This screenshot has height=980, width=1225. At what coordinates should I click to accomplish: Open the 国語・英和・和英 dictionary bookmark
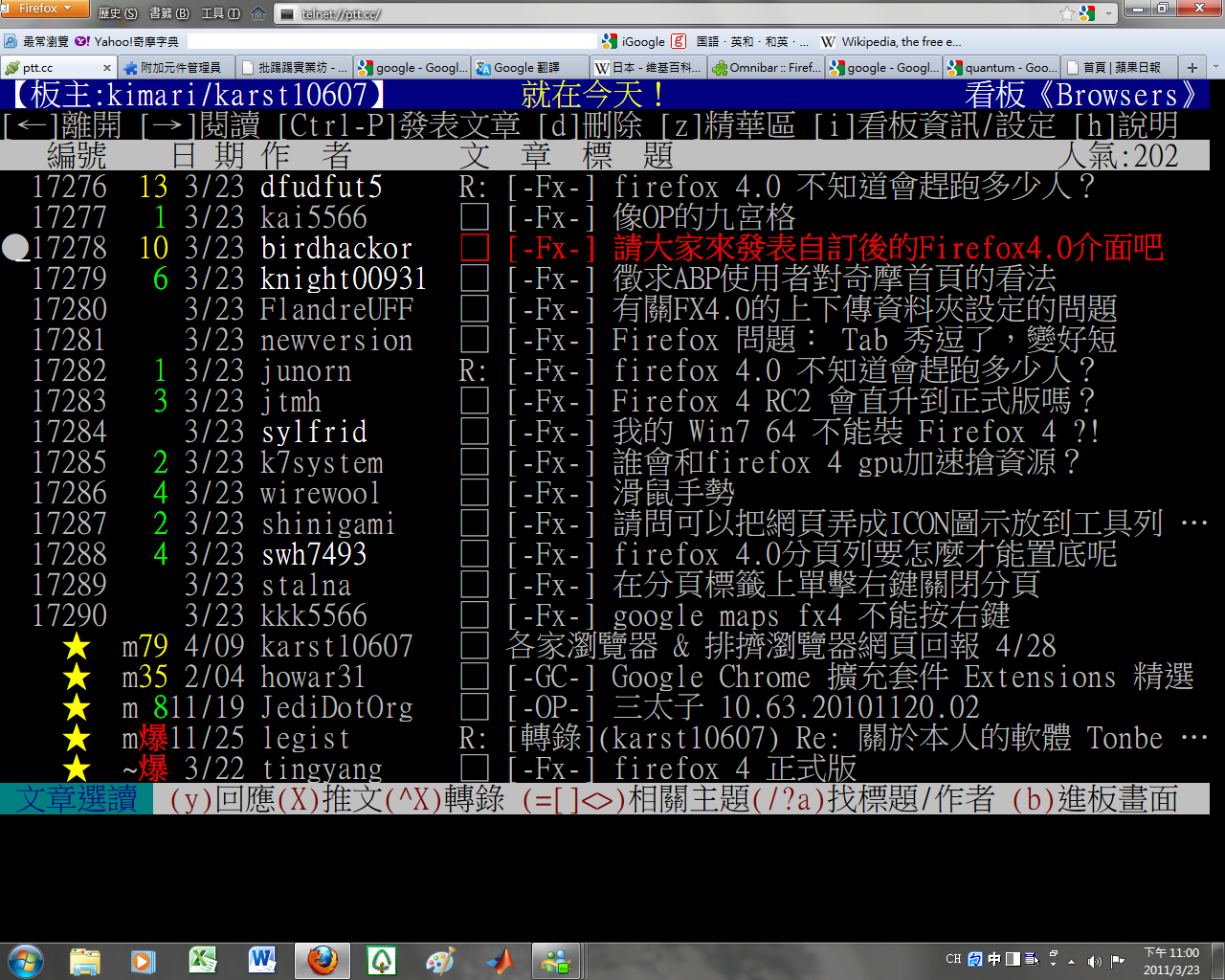[x=752, y=41]
